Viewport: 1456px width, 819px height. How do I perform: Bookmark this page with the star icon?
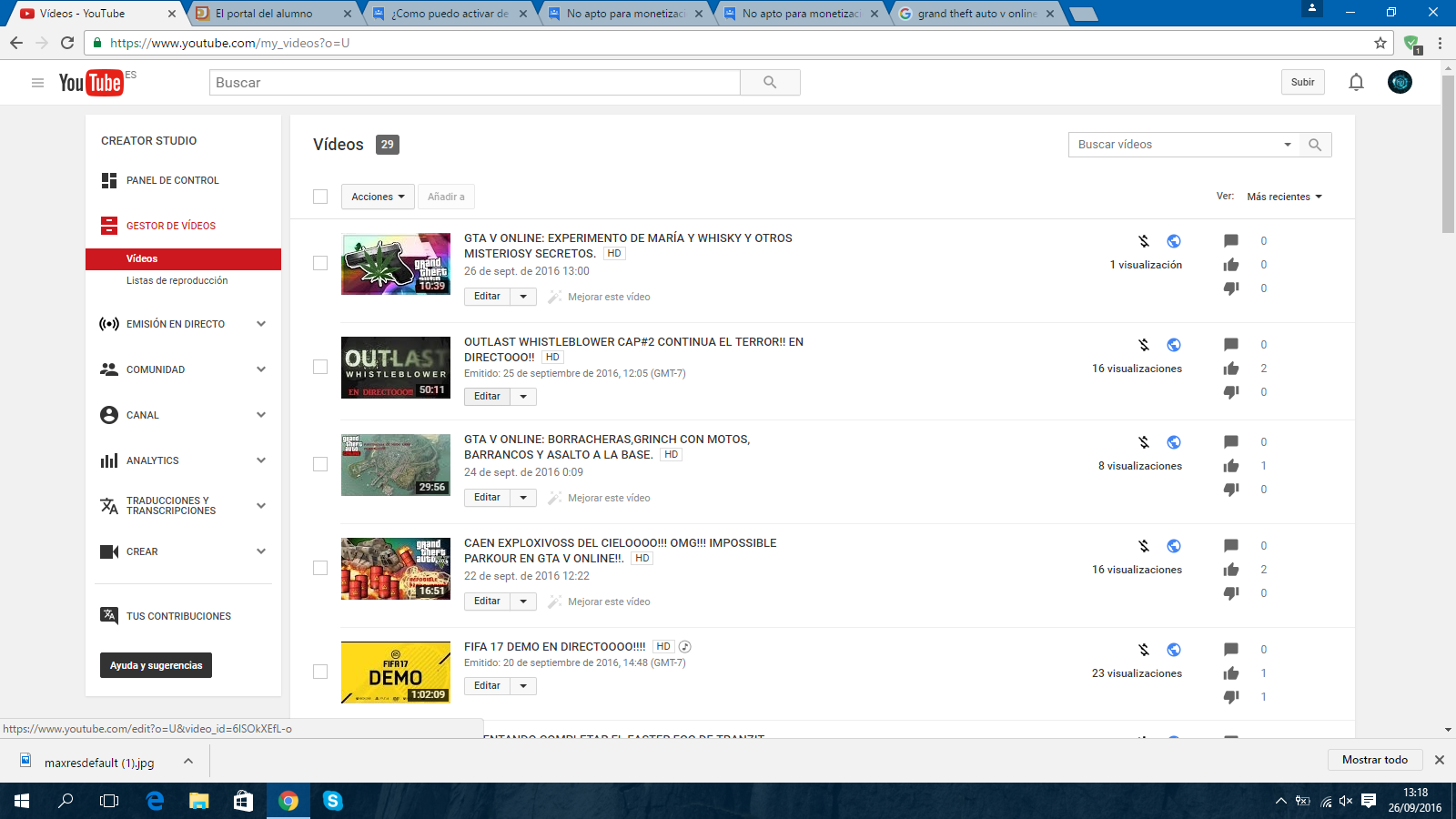coord(1380,43)
